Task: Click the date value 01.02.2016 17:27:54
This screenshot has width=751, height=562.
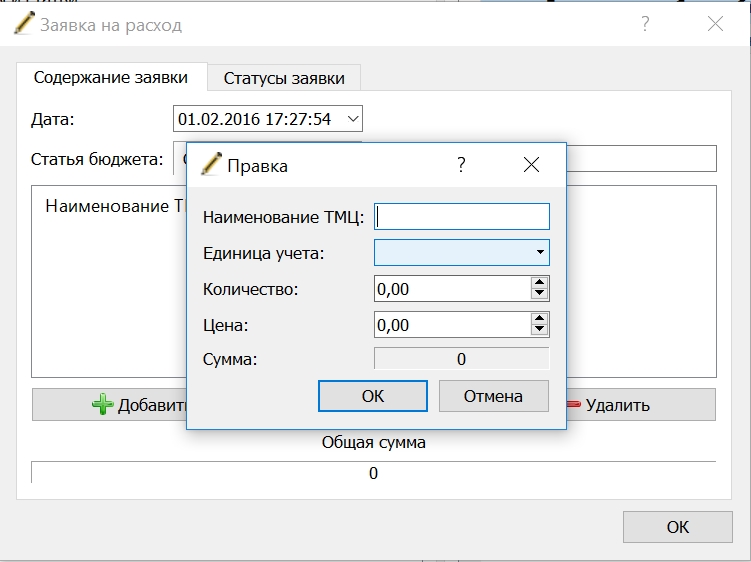Action: [254, 119]
